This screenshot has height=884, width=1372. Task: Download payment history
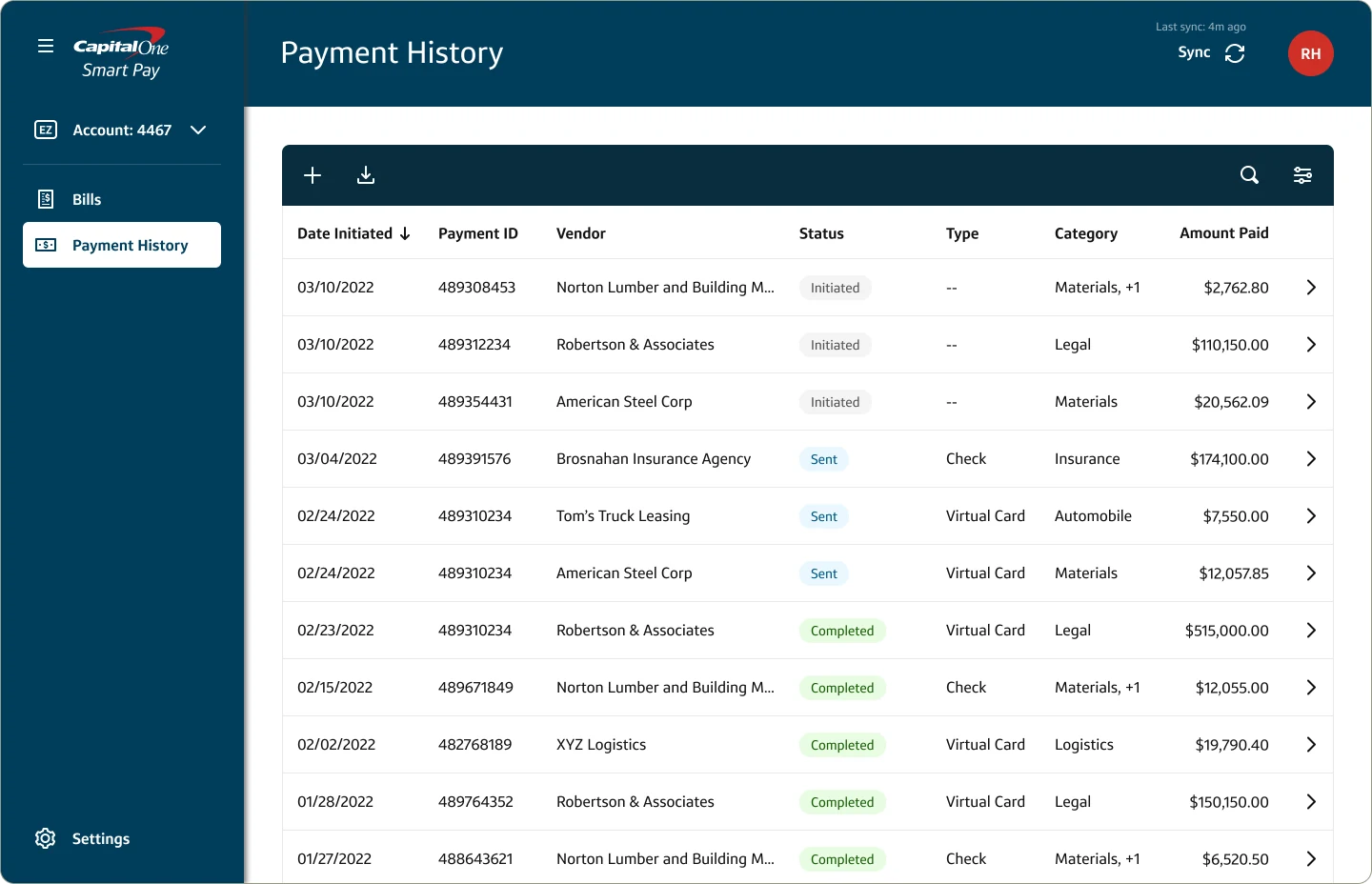click(x=366, y=175)
